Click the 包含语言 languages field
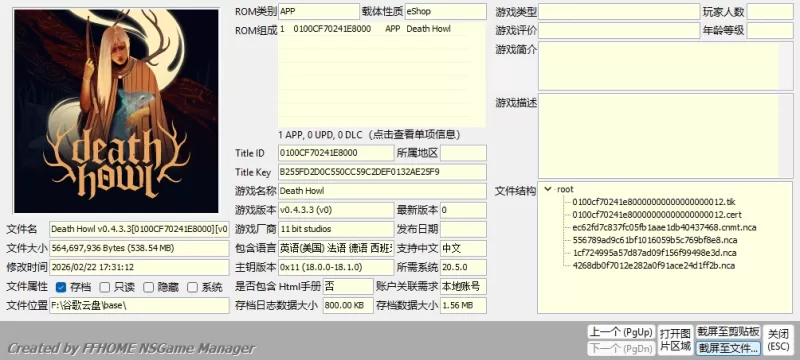This screenshot has height=360, width=800. [x=336, y=248]
